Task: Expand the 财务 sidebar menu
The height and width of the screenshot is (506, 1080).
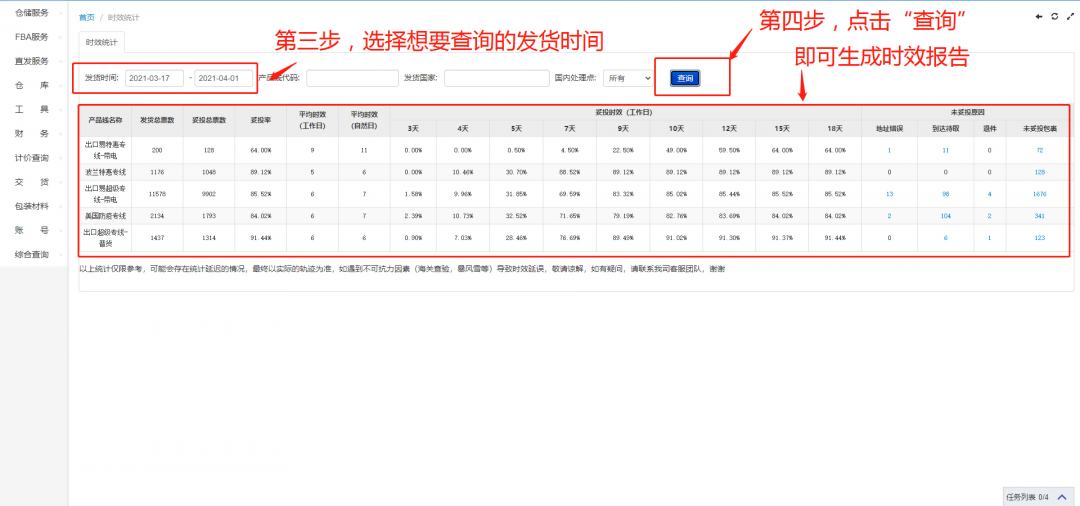Action: point(34,133)
